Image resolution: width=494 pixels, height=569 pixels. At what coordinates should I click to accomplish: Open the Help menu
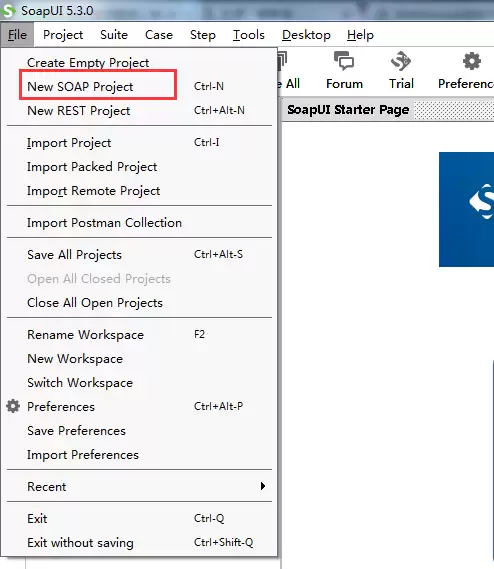tap(360, 35)
